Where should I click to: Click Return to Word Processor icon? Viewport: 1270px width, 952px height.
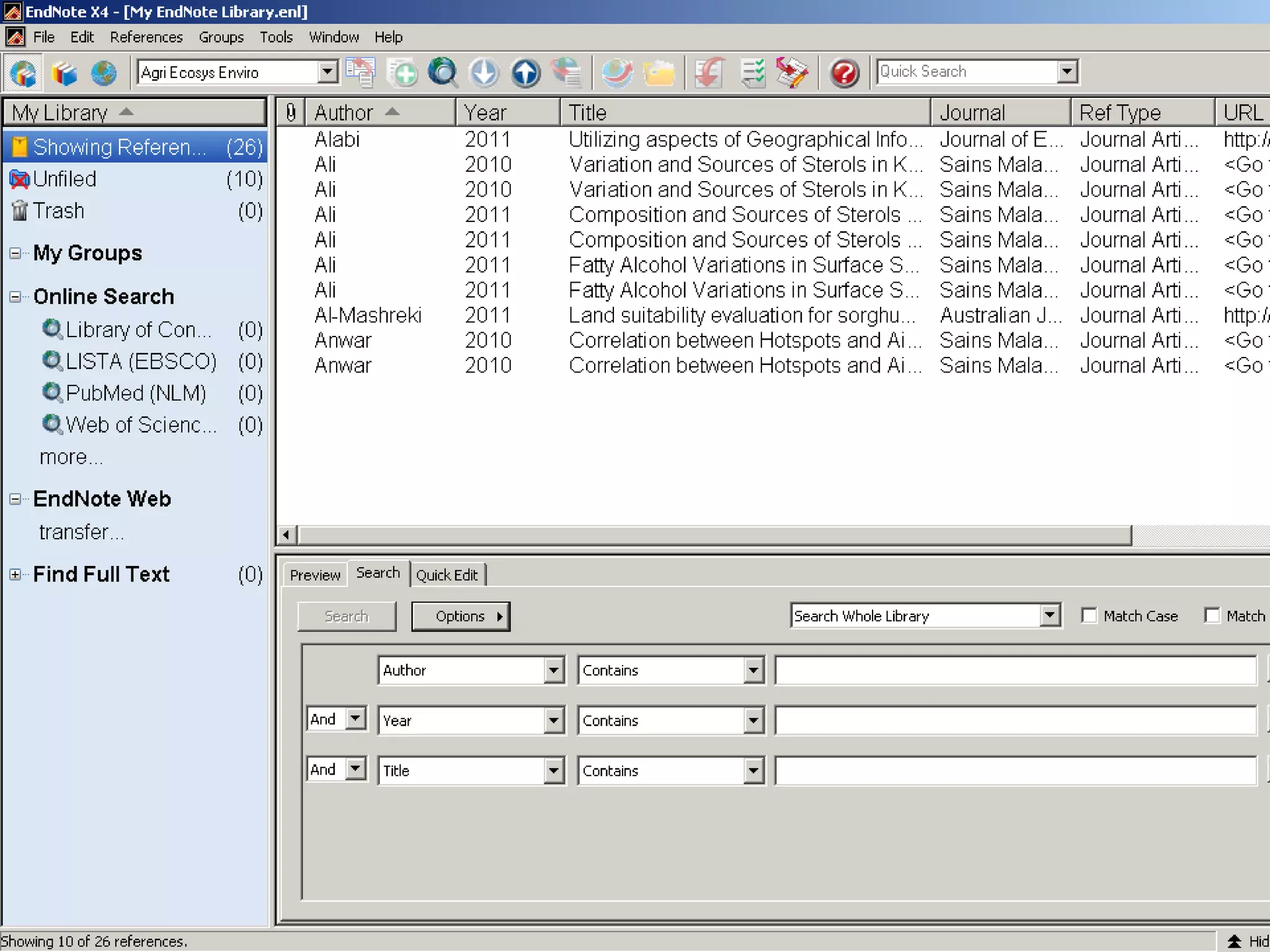coord(792,73)
